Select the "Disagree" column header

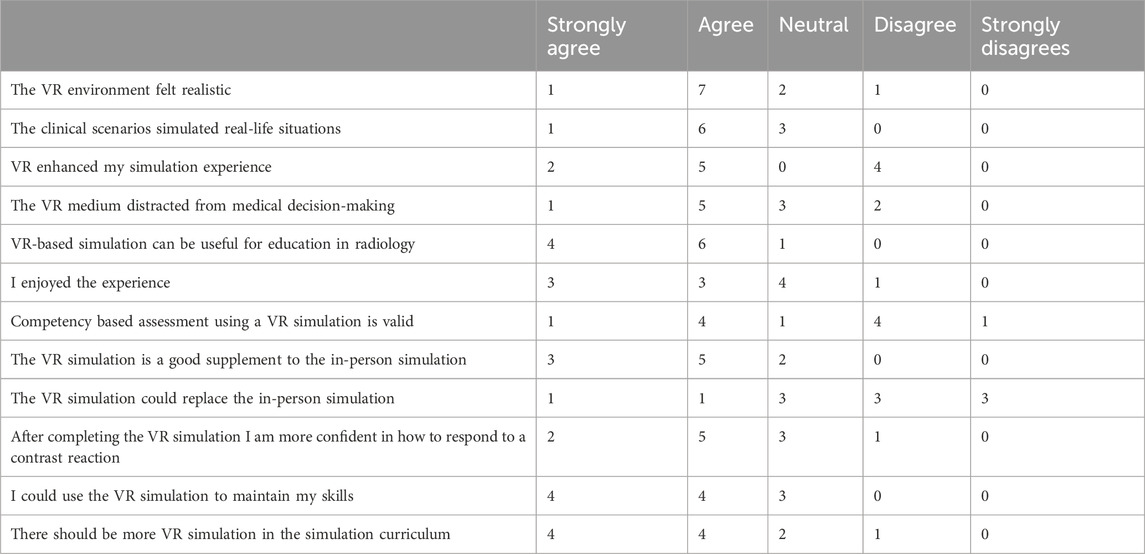914,26
